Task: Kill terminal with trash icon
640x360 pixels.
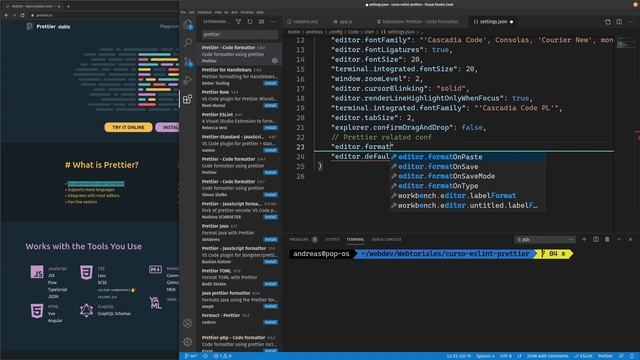Action: point(607,240)
